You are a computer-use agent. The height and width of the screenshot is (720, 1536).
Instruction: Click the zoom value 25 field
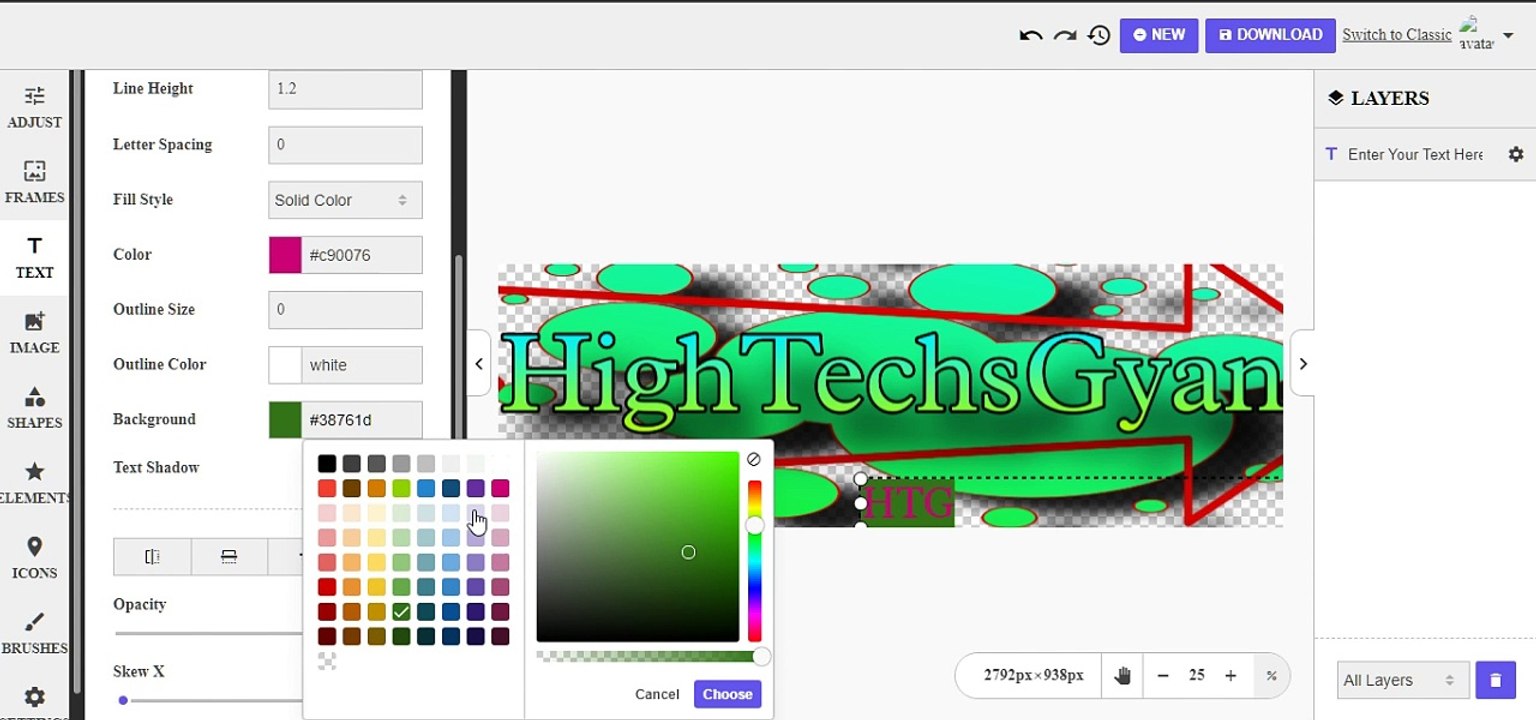(1197, 676)
